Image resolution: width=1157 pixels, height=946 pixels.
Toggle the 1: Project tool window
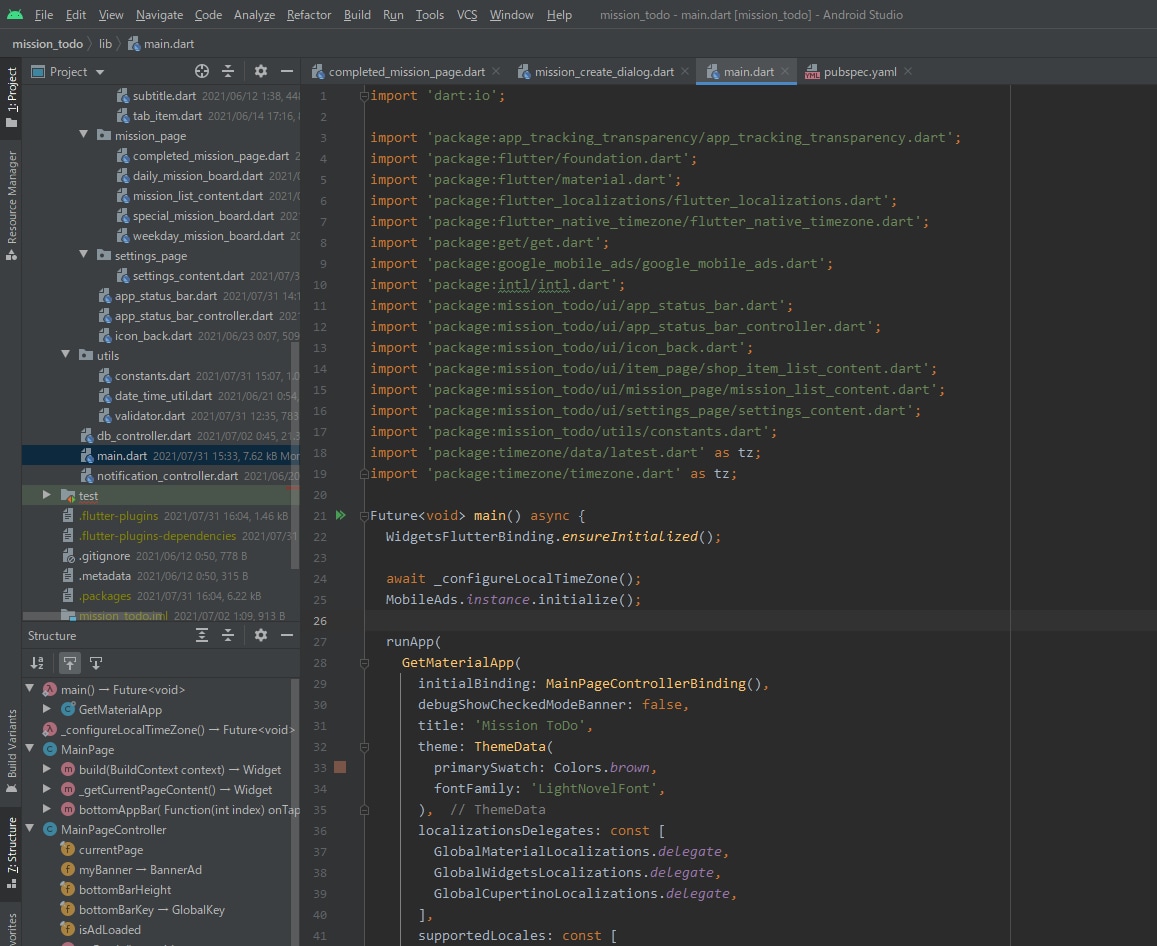pyautogui.click(x=11, y=97)
